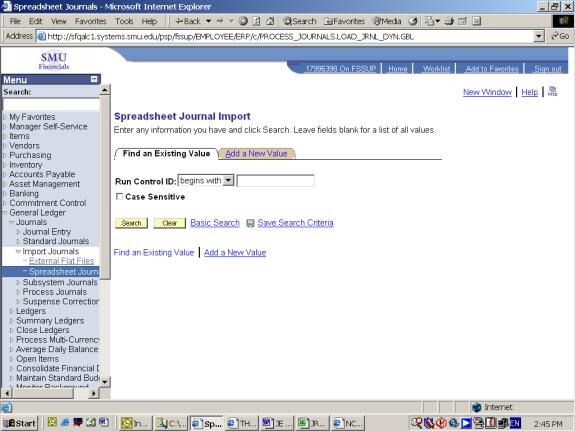Click the Print icon in toolbar
The width and height of the screenshot is (575, 432).
point(449,21)
